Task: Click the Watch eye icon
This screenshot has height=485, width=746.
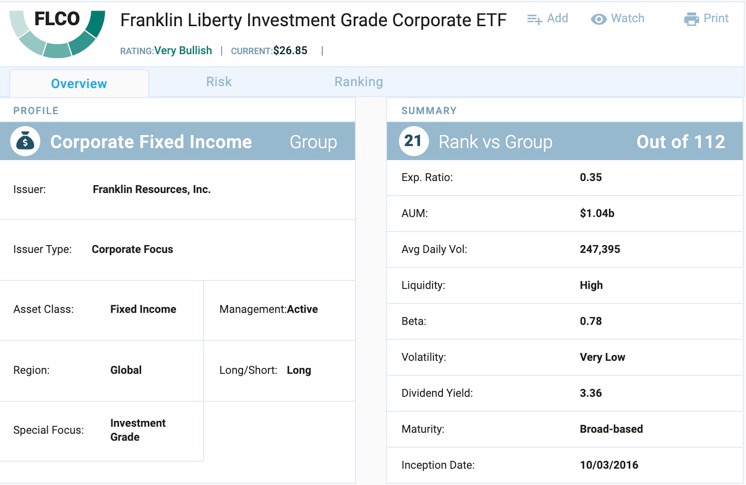Action: coord(599,19)
